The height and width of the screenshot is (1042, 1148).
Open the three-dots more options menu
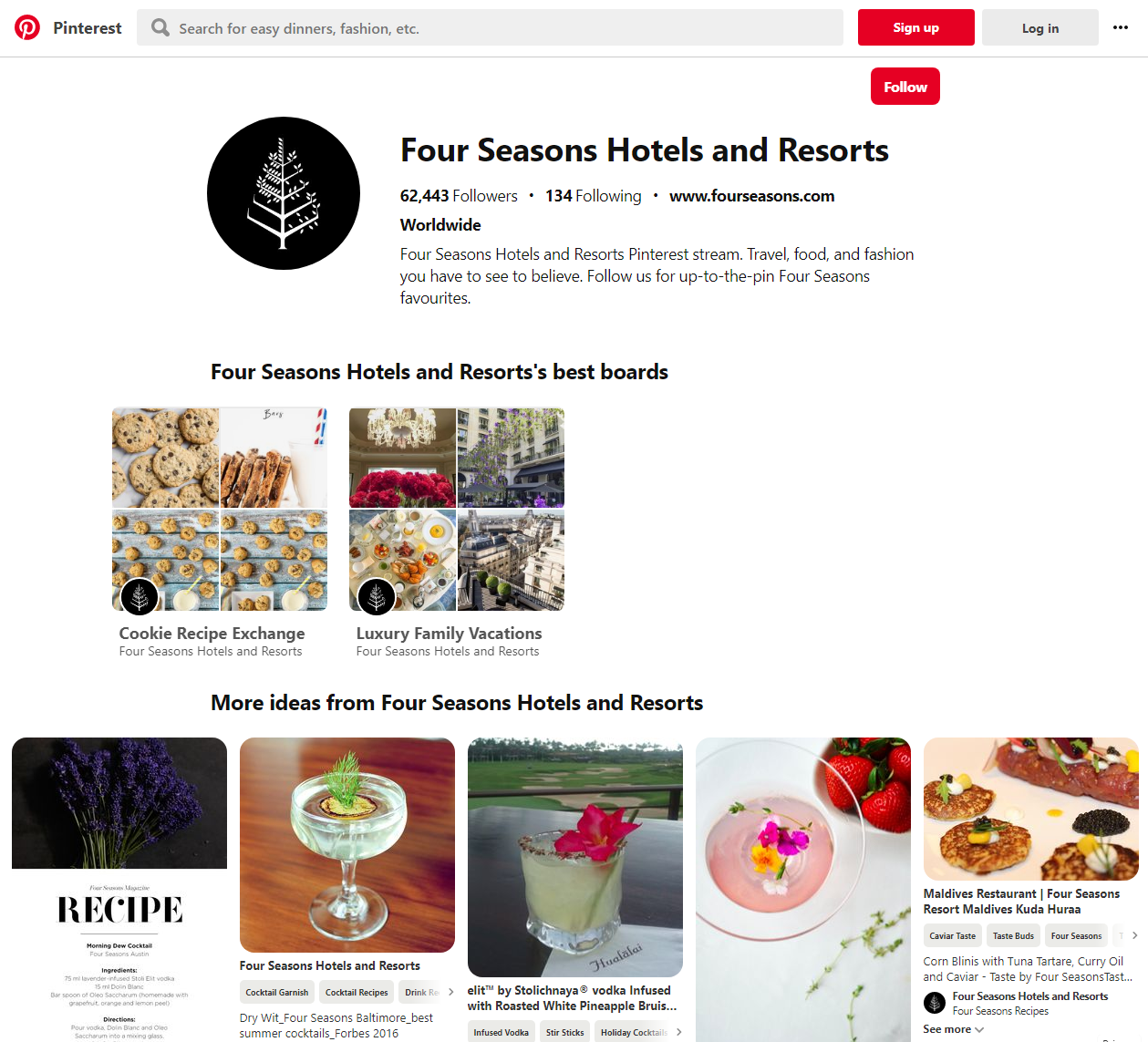pyautogui.click(x=1121, y=27)
